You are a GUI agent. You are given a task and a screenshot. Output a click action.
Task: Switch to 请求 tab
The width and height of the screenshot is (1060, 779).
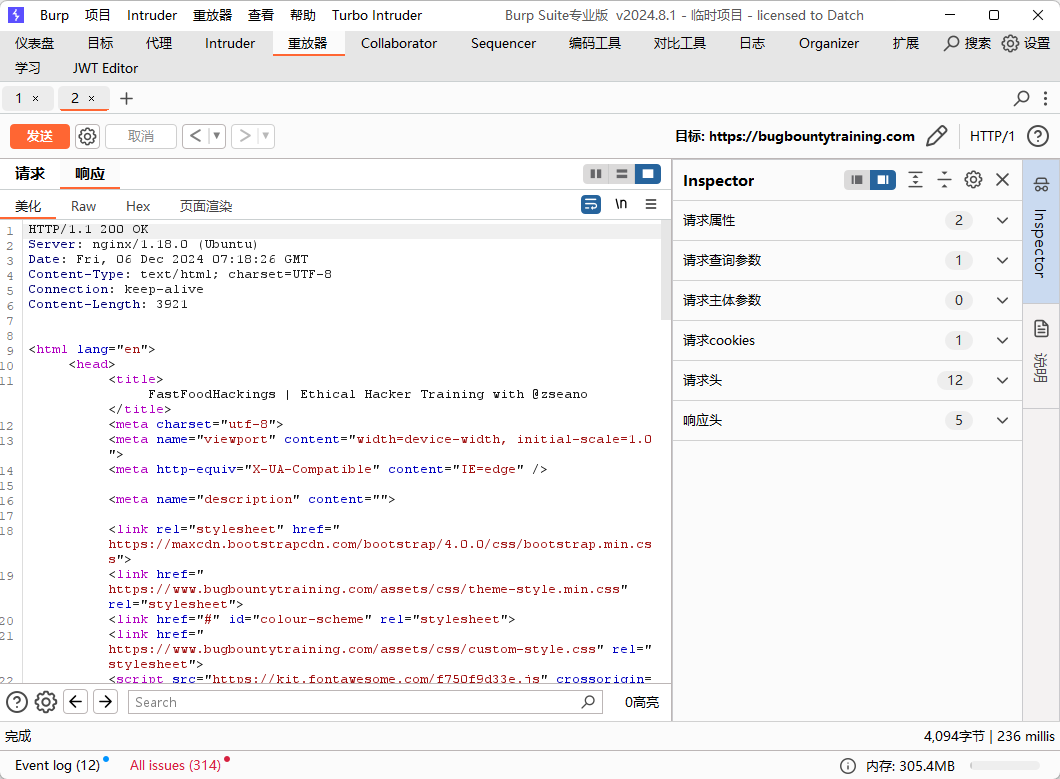click(30, 174)
